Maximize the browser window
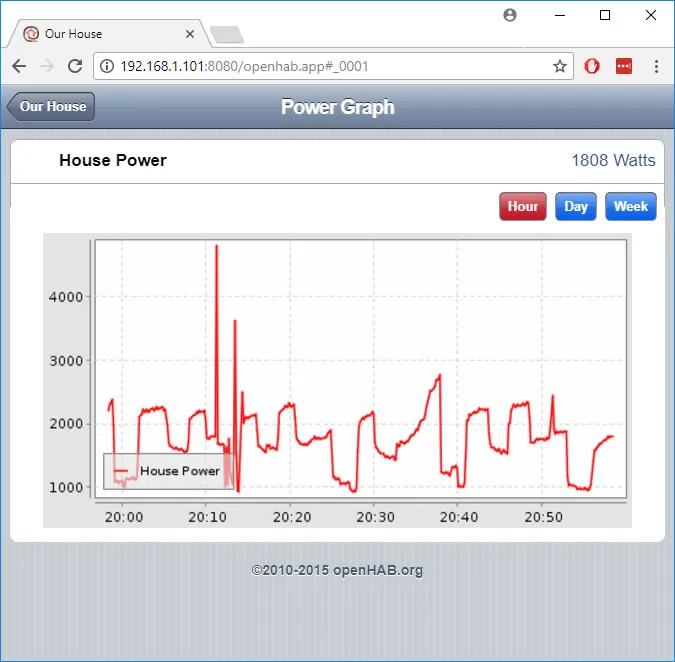 point(605,15)
